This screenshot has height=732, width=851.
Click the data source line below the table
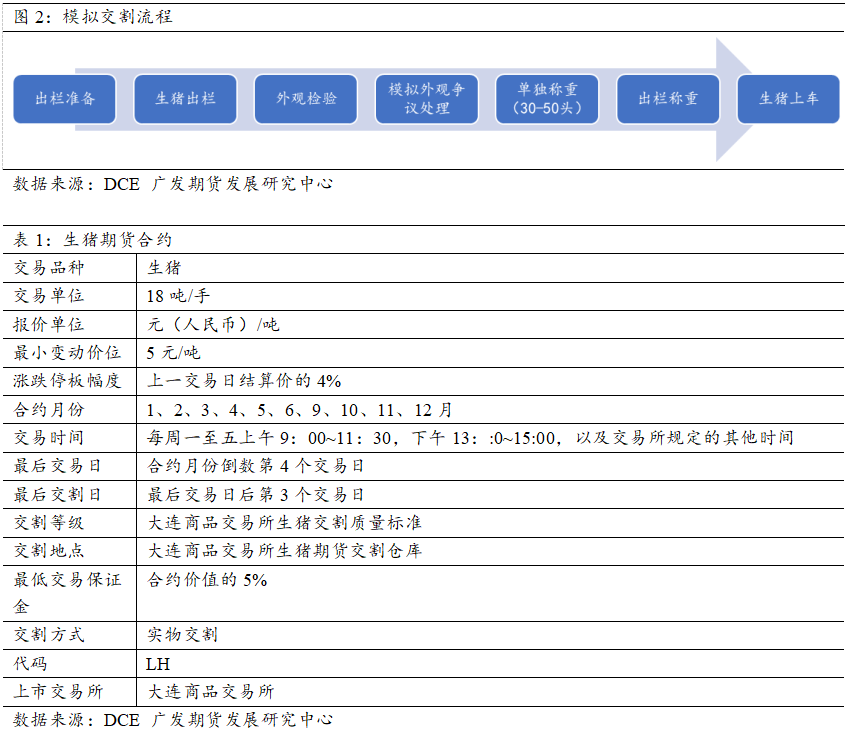173,720
